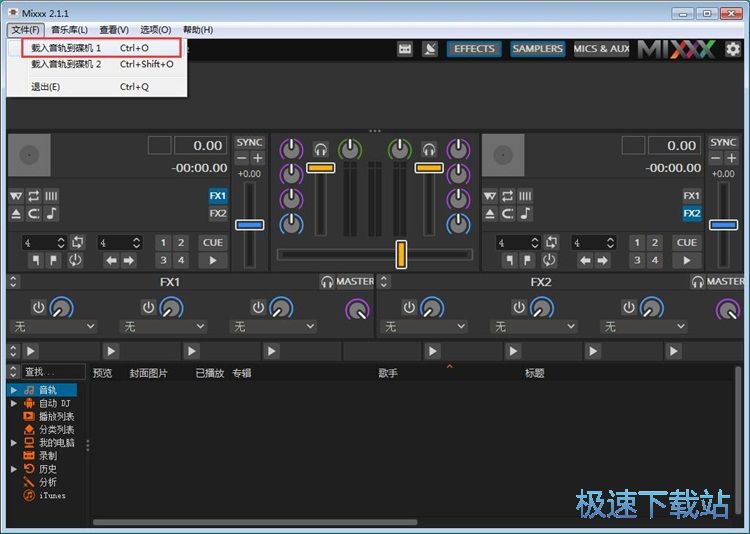The height and width of the screenshot is (534, 750).
Task: Click the crossfader slider handle
Action: (x=401, y=254)
